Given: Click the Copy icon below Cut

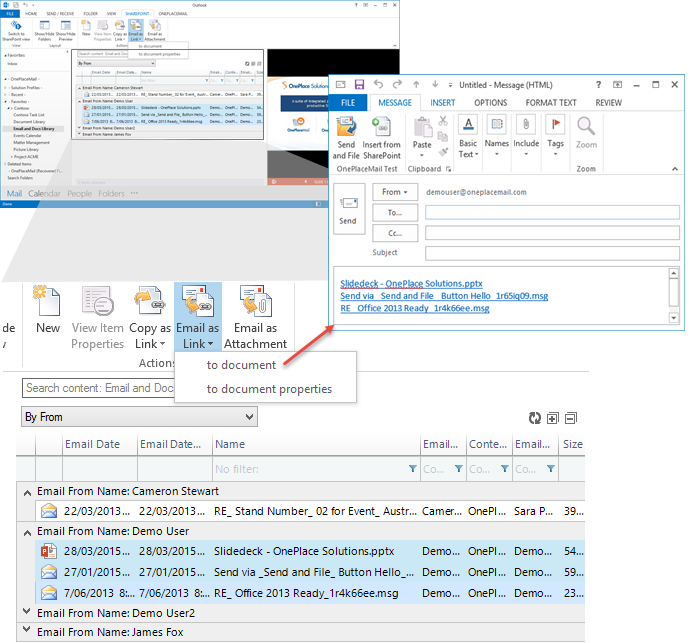Looking at the screenshot, I should 443,136.
